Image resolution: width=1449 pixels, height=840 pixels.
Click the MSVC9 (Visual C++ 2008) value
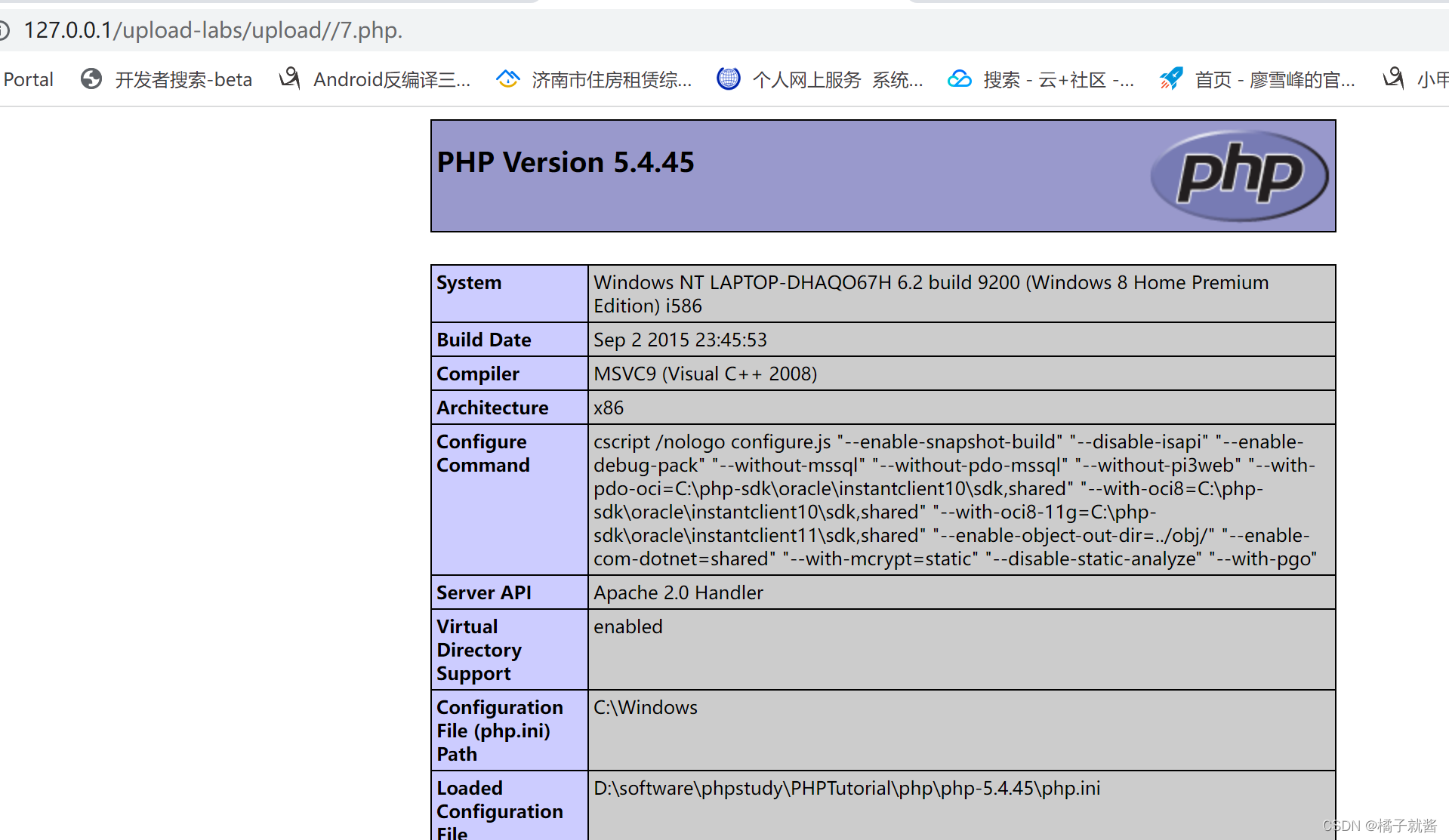pos(705,374)
